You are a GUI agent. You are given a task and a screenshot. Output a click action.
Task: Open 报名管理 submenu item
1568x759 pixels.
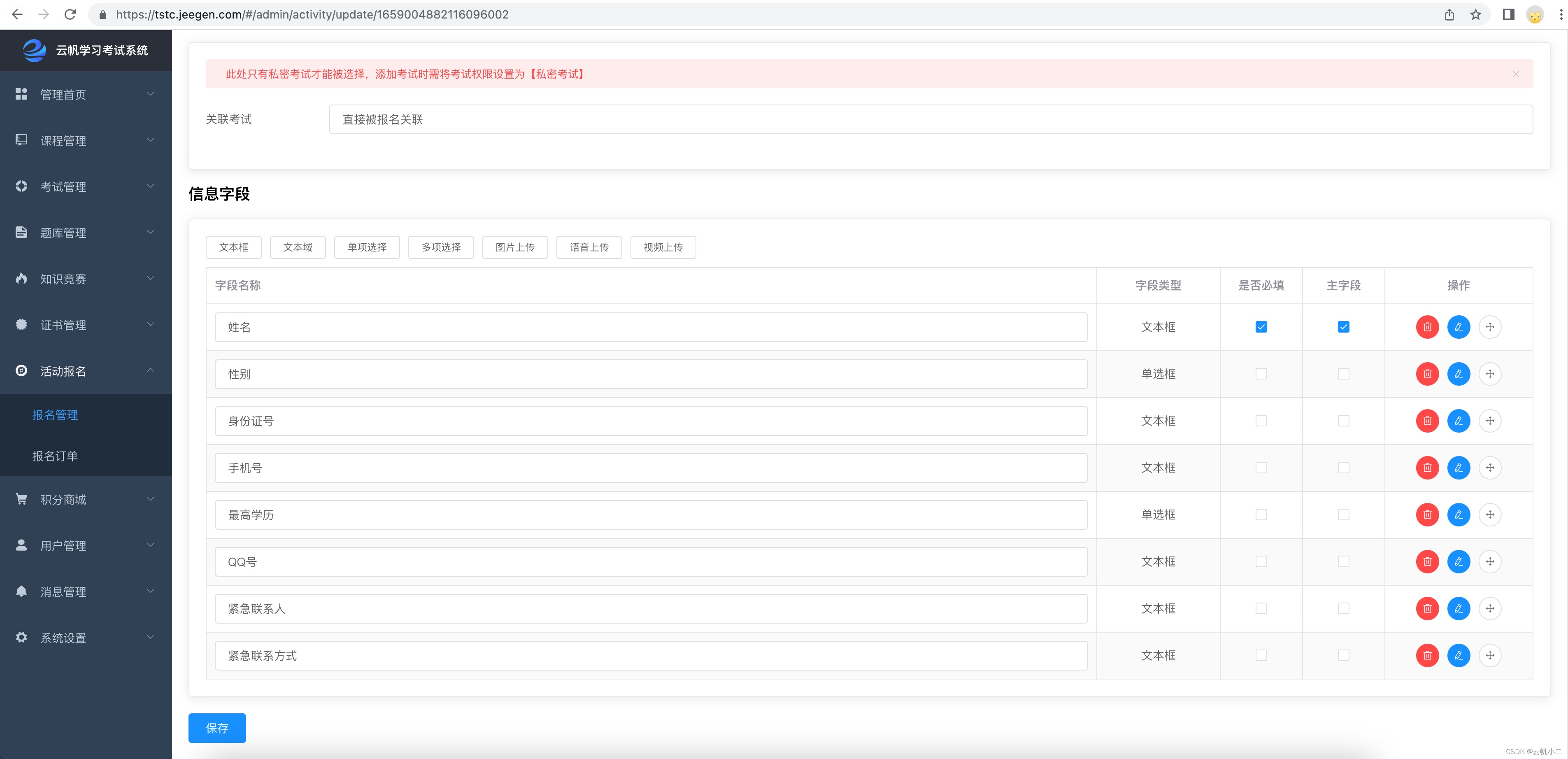[x=86, y=414]
